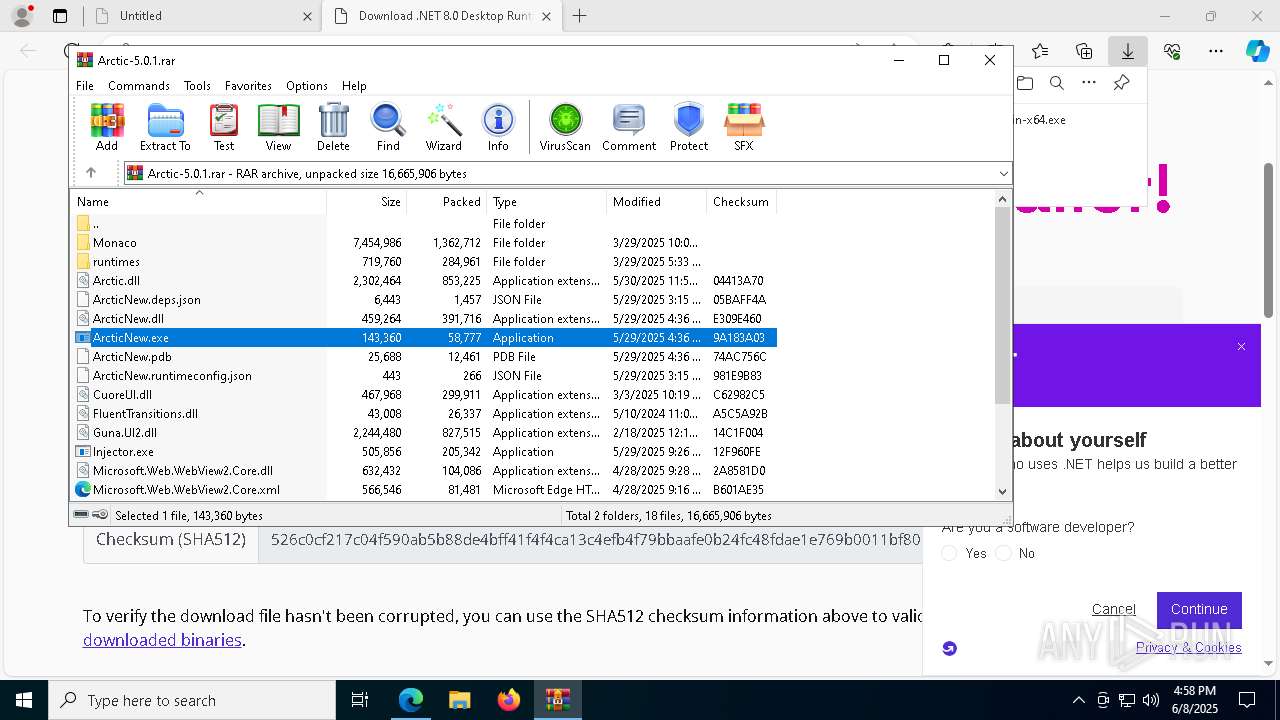This screenshot has width=1280, height=720.
Task: Sort by Packed column header
Action: point(447,202)
